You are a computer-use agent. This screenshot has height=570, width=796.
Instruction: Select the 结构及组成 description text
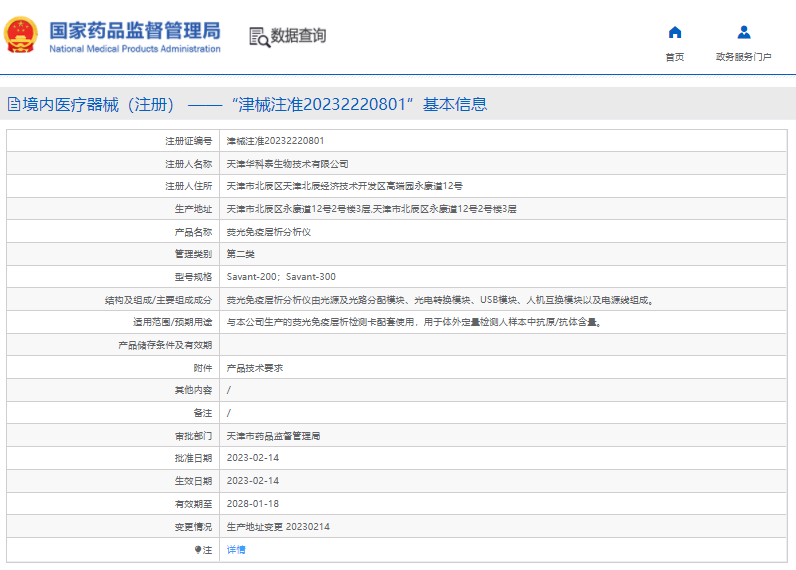coord(441,300)
